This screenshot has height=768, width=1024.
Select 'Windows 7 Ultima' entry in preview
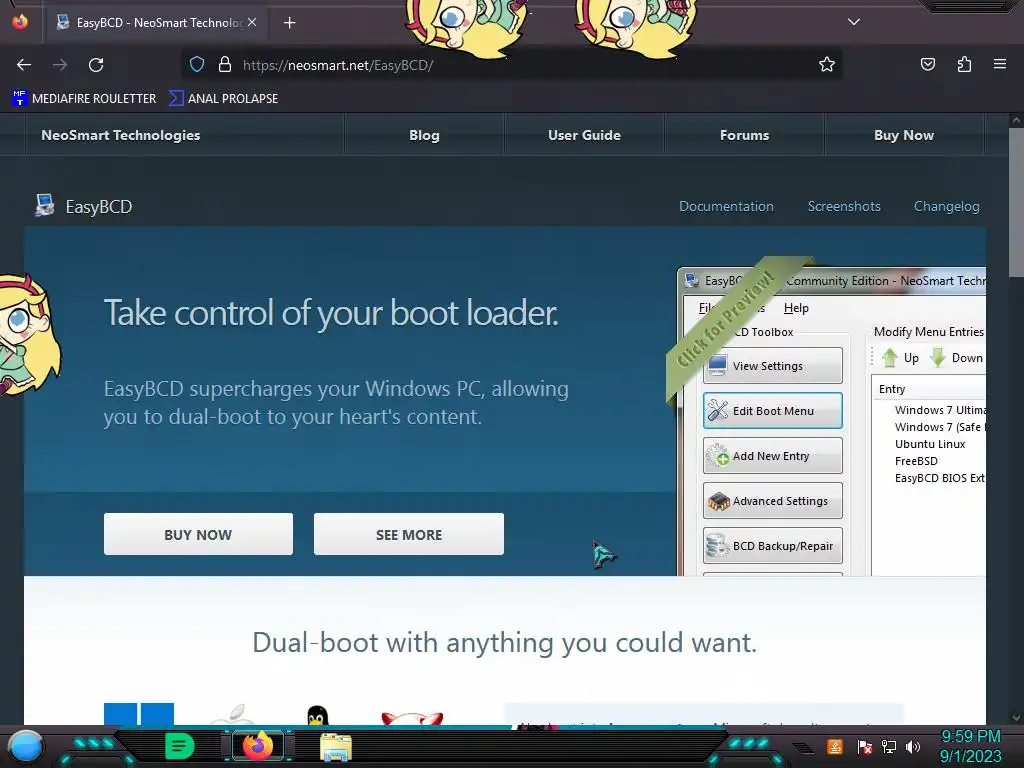click(940, 410)
